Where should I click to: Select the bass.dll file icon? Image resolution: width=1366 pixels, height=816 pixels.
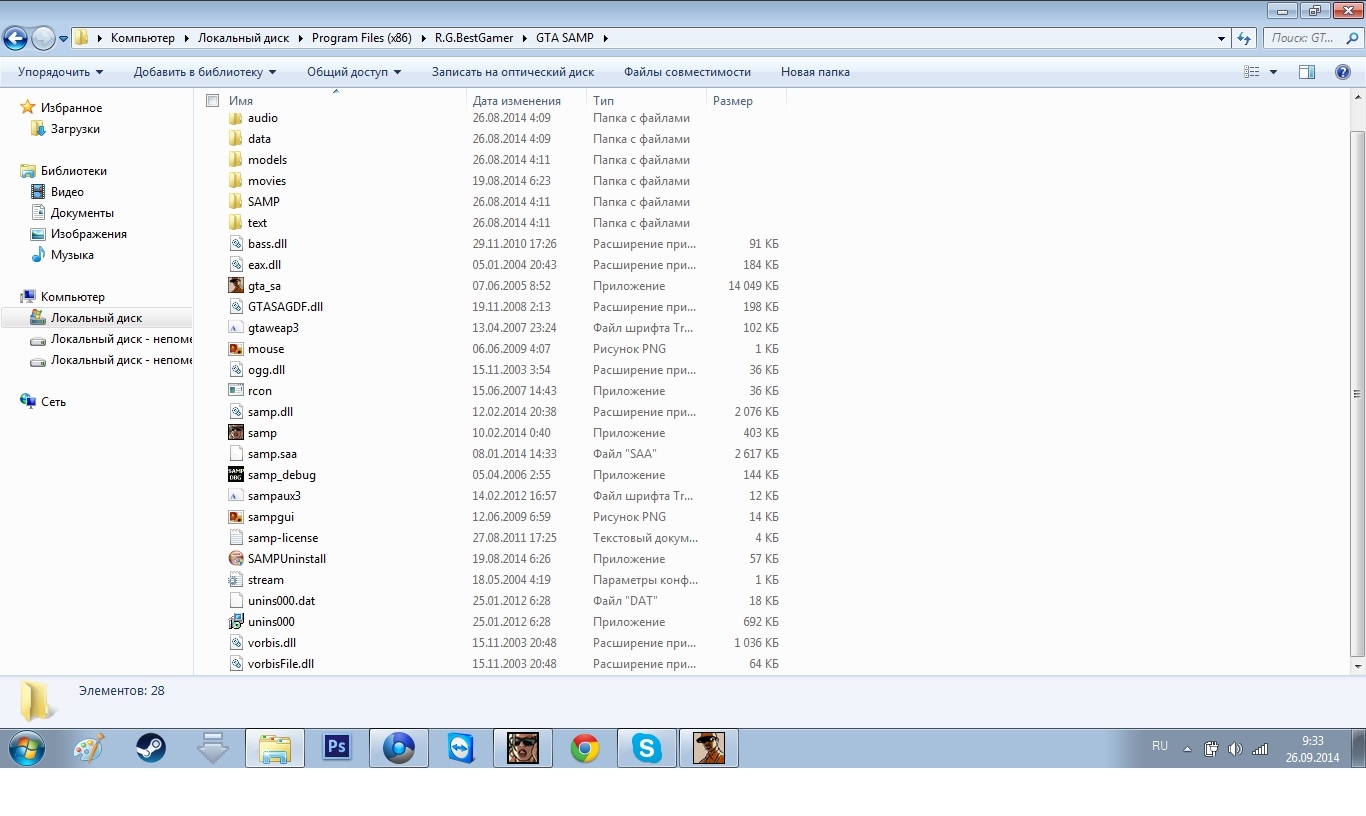[236, 244]
